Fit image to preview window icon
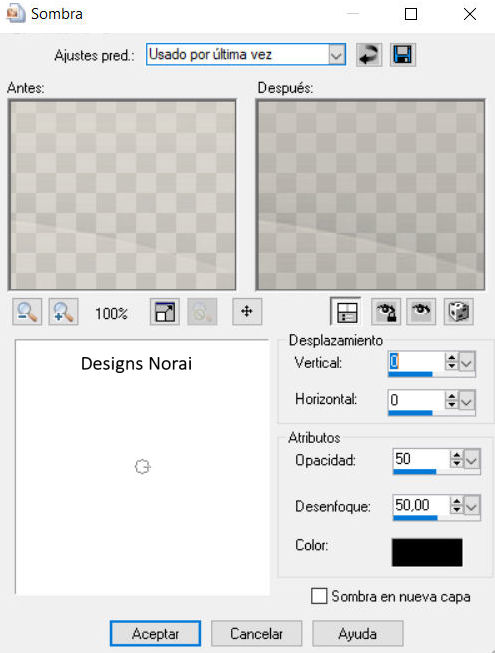This screenshot has height=653, width=495. tap(165, 312)
